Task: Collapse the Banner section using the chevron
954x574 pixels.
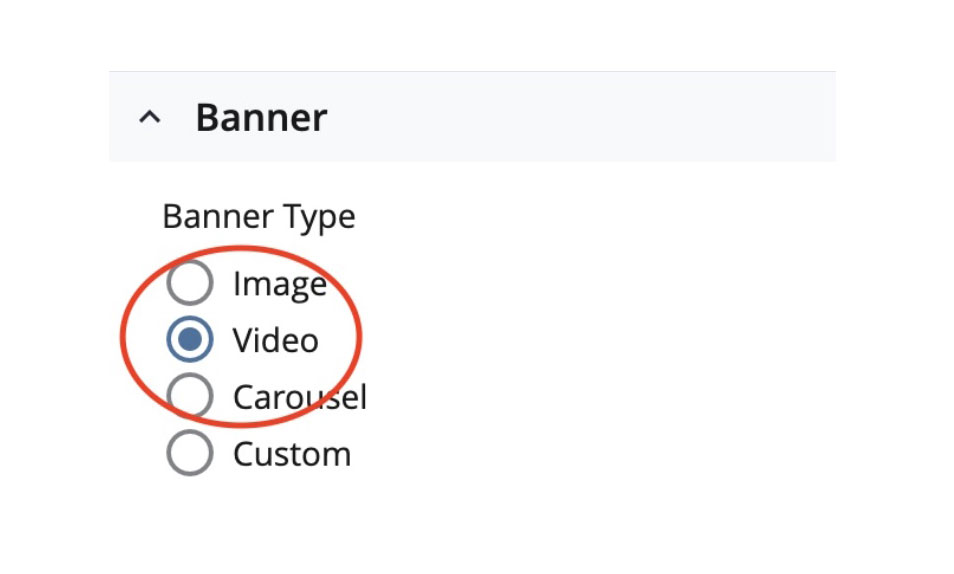Action: tap(149, 118)
